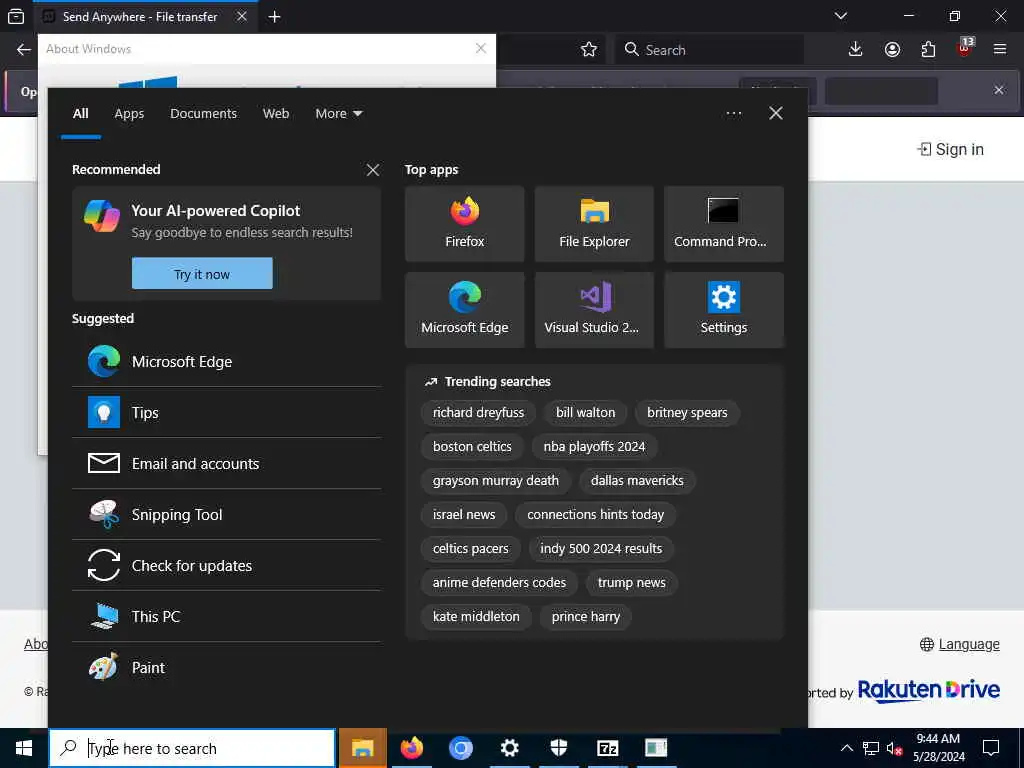This screenshot has height=768, width=1024.
Task: Search trending israel news
Action: tap(464, 515)
